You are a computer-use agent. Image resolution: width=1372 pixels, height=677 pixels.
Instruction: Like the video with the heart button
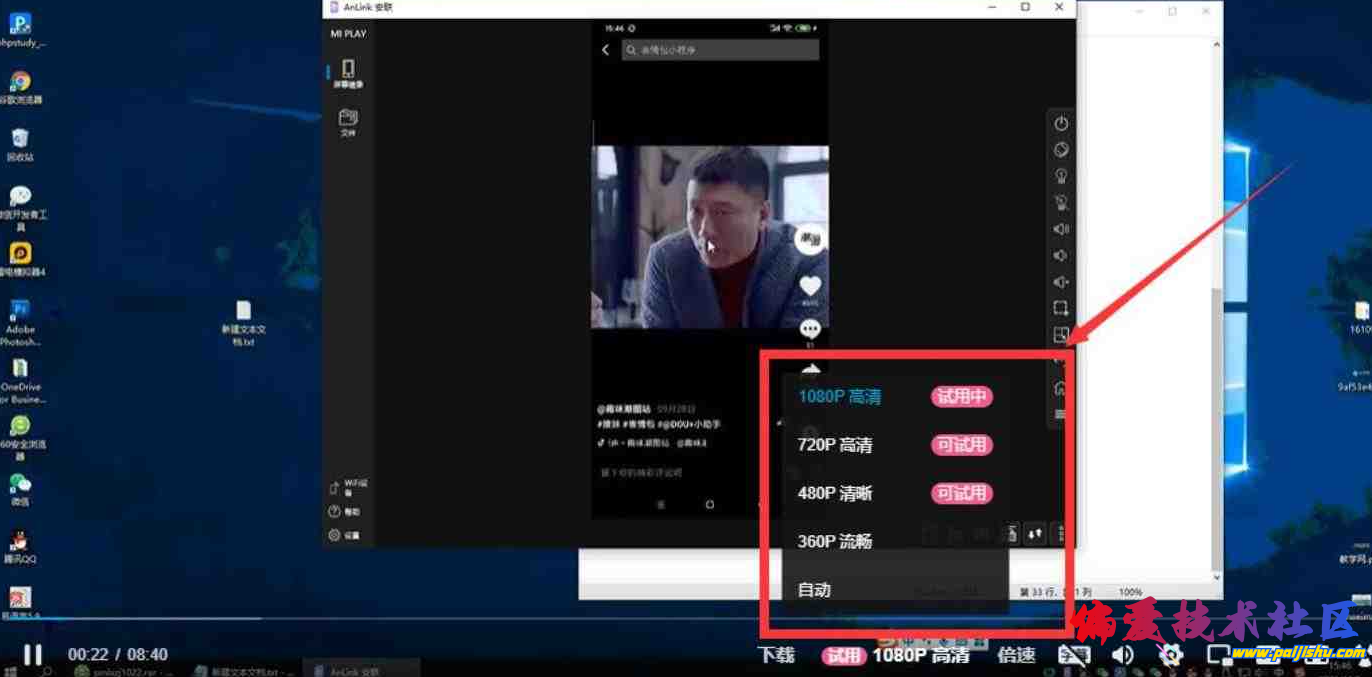pos(809,286)
